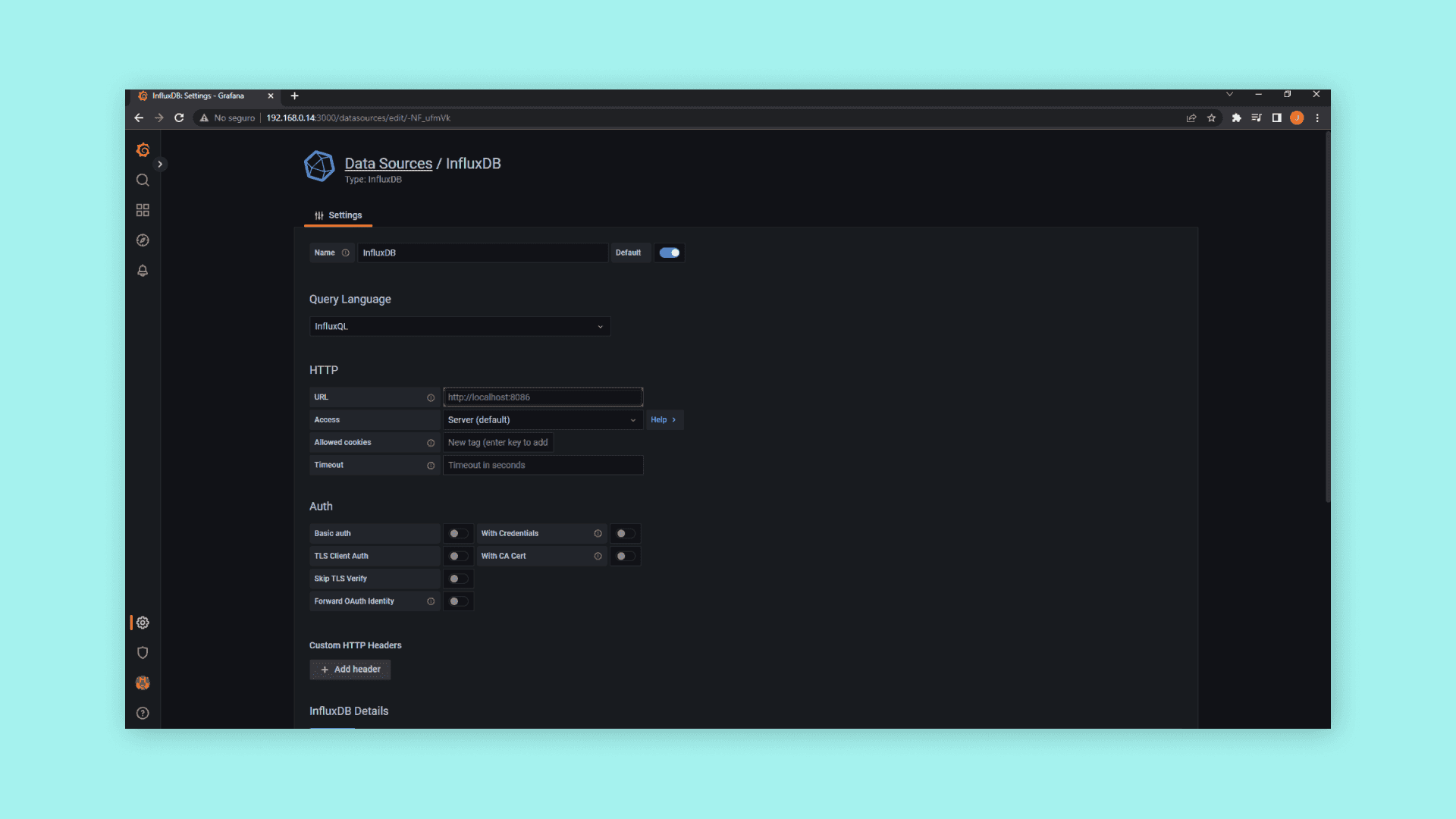
Task: Open the Dashboards grid icon in sidebar
Action: pos(143,210)
